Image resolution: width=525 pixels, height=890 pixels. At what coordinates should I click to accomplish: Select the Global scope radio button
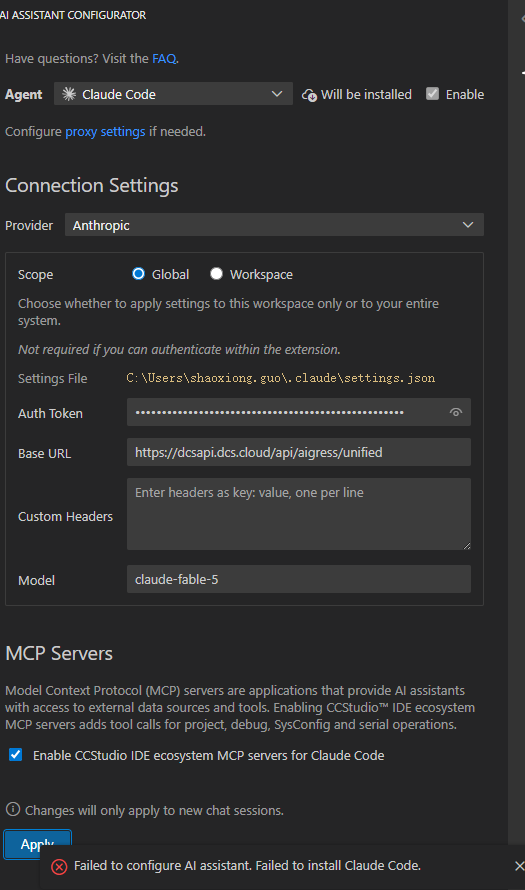pos(138,274)
